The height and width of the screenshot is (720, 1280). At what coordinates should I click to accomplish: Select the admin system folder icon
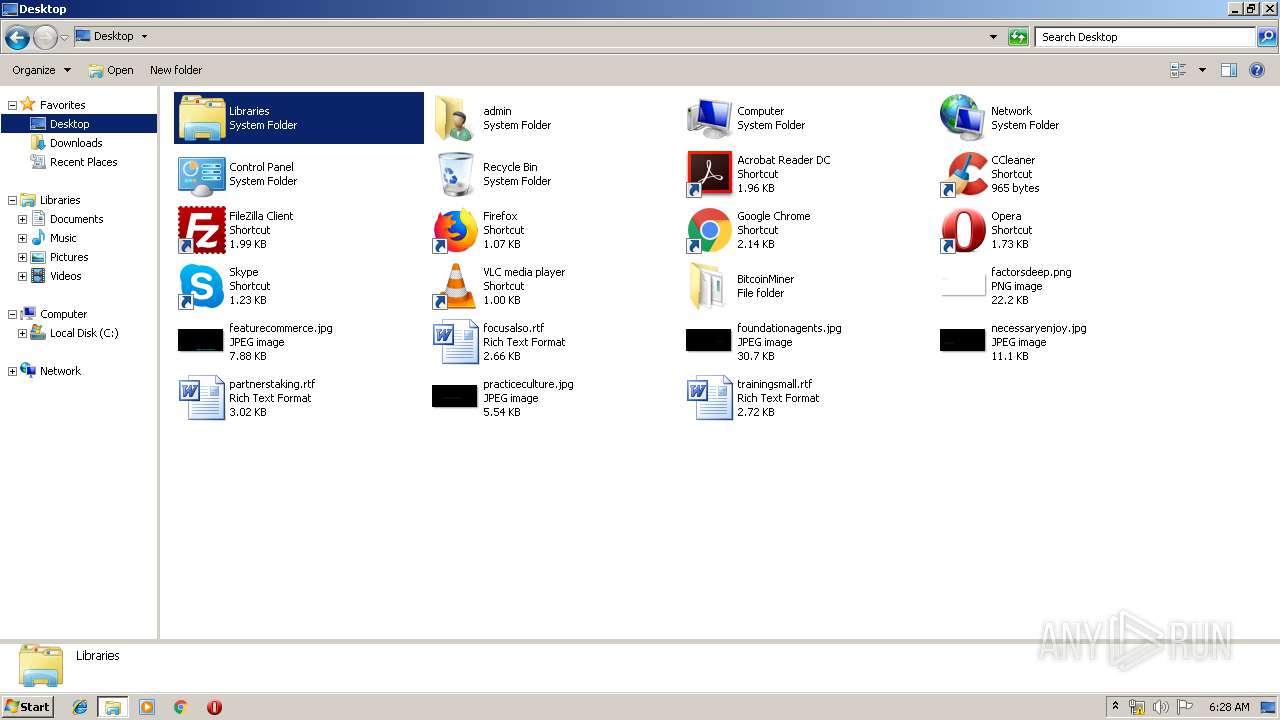[455, 118]
